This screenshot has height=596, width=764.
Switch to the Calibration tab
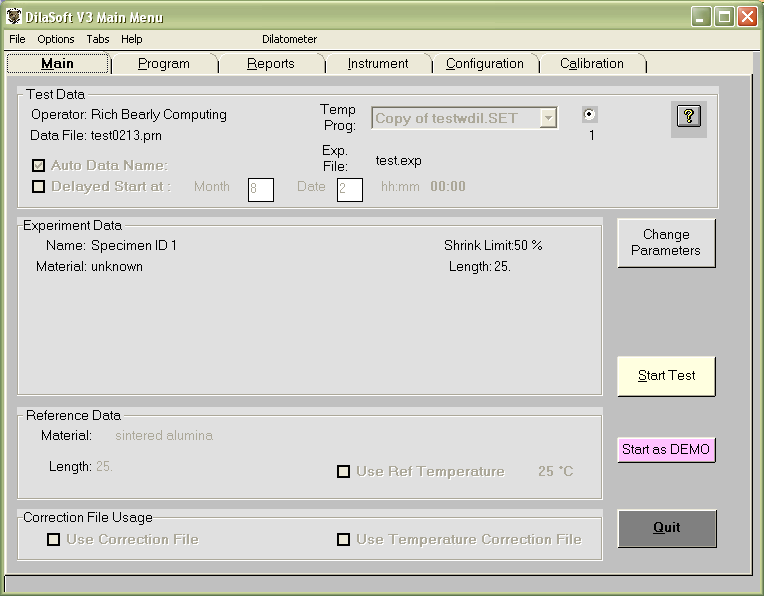point(592,63)
